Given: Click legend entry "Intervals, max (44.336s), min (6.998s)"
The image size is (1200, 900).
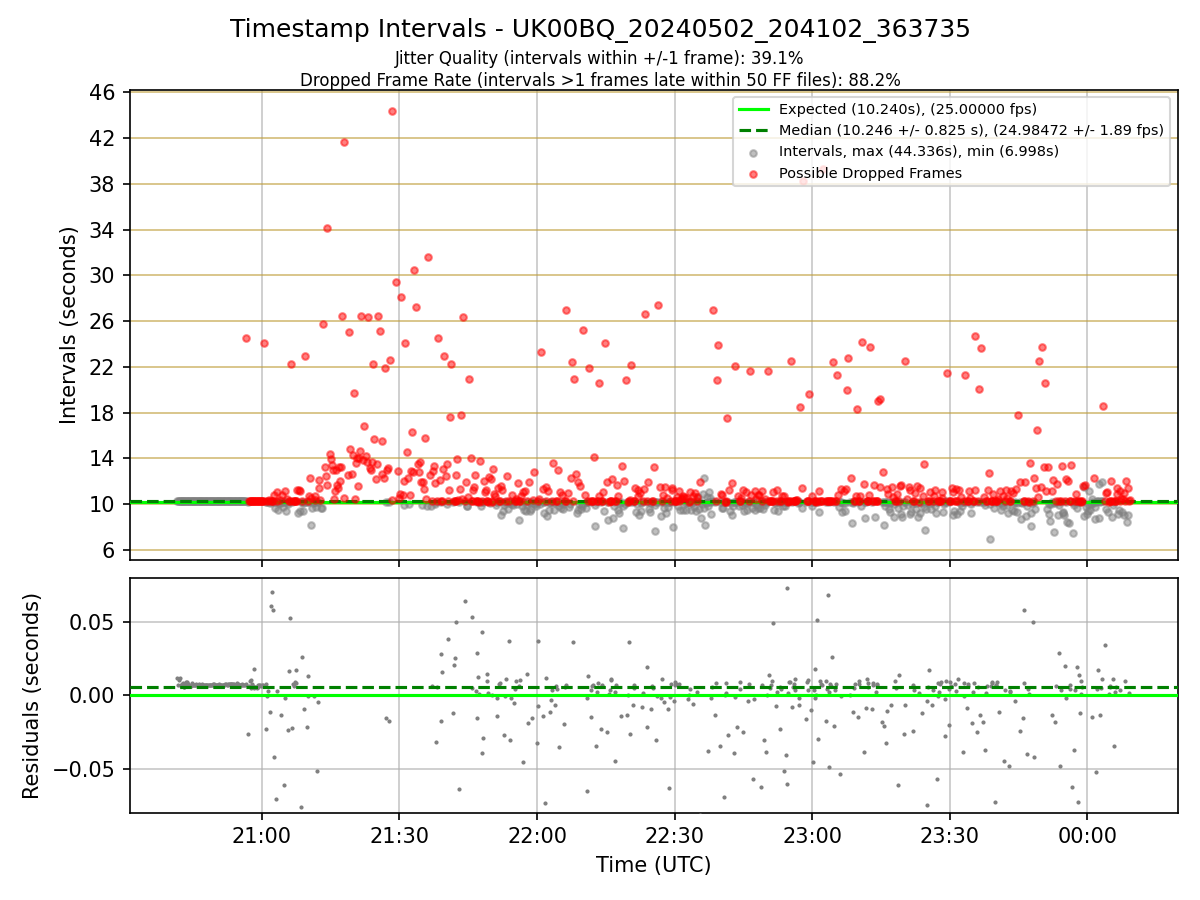Looking at the screenshot, I should coord(919,151).
